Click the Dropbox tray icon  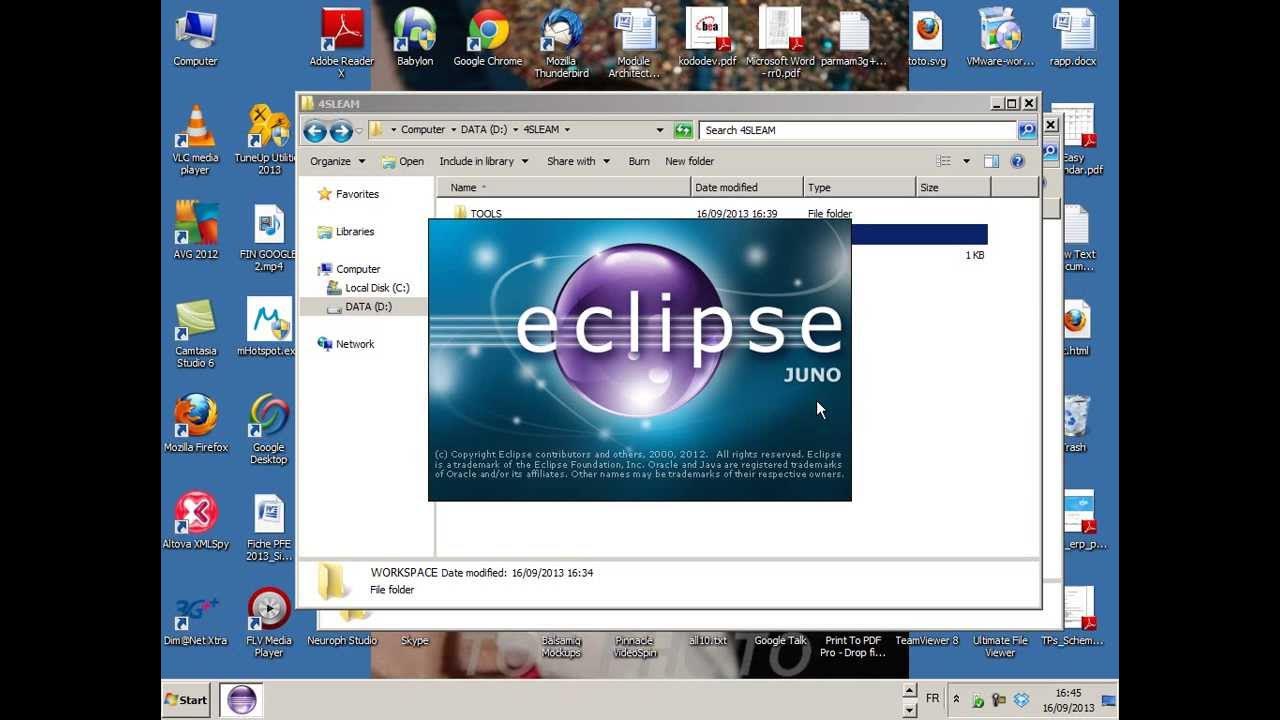[1021, 700]
